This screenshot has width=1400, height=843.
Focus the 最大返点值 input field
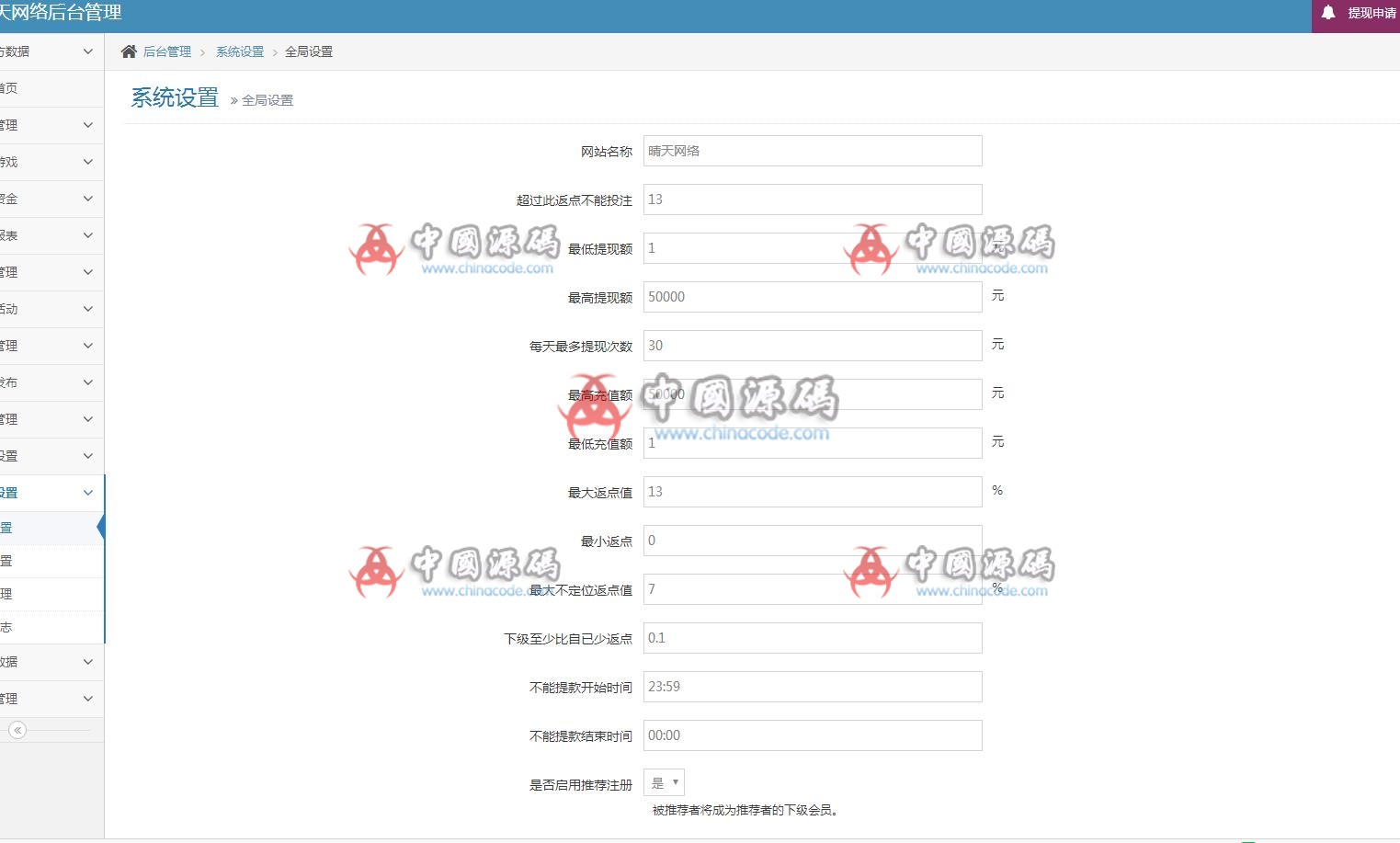tap(813, 492)
